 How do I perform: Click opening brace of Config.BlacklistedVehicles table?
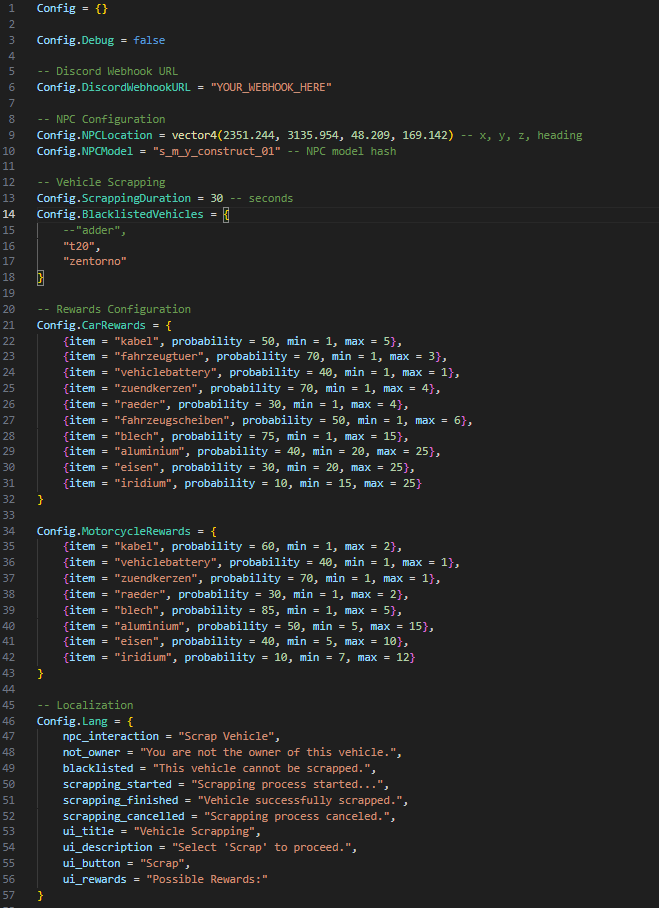tap(226, 214)
